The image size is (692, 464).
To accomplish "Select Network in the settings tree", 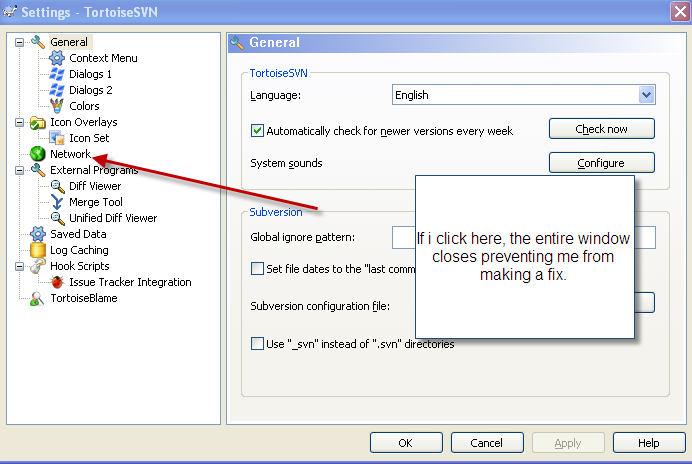I will pyautogui.click(x=71, y=154).
